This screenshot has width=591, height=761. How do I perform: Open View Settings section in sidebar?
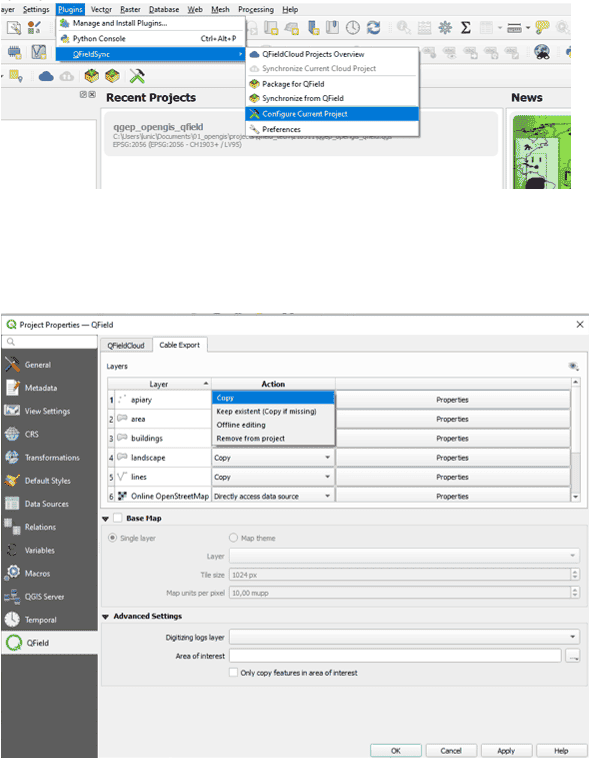point(49,411)
